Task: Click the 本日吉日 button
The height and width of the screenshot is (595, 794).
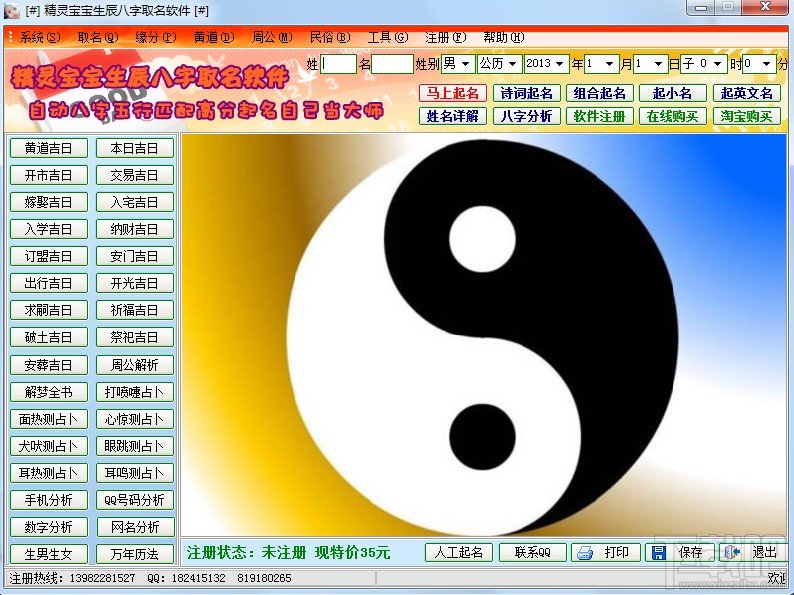Action: point(135,148)
